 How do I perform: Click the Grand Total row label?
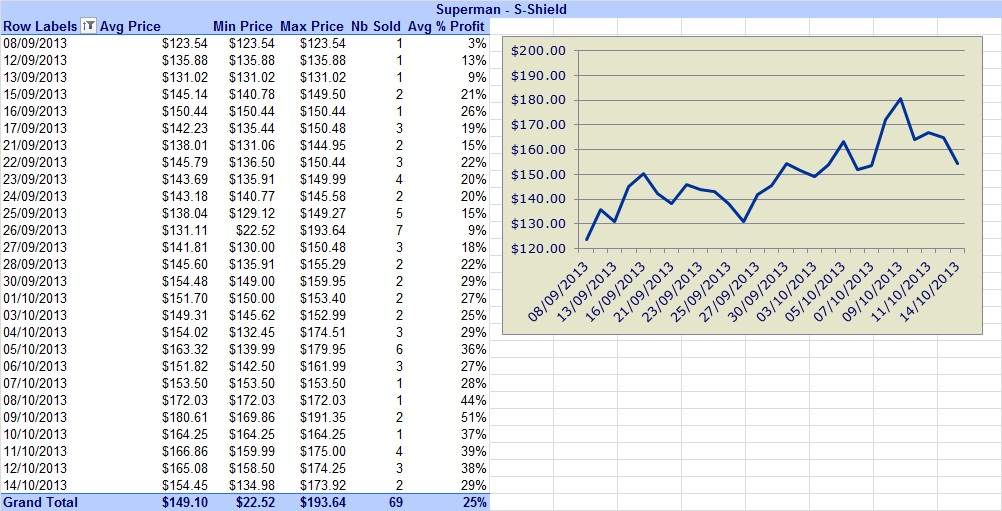(40, 502)
